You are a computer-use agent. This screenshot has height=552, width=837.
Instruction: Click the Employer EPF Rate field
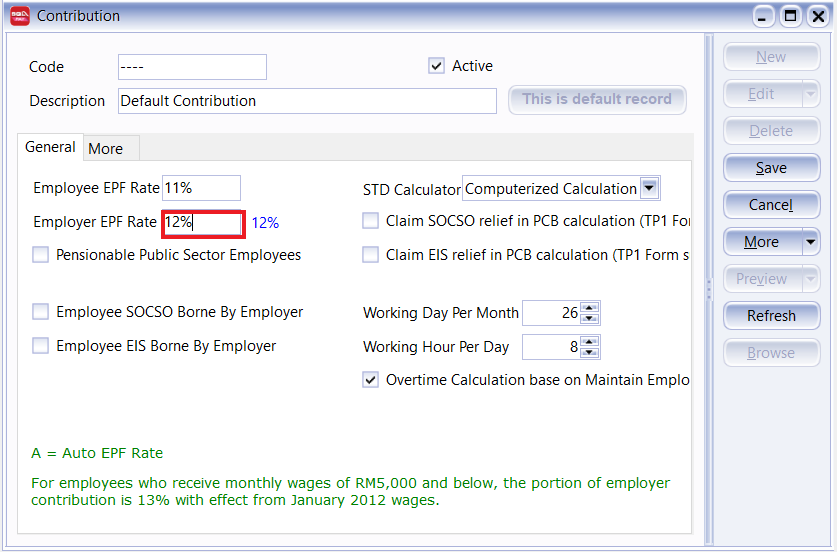(x=203, y=224)
